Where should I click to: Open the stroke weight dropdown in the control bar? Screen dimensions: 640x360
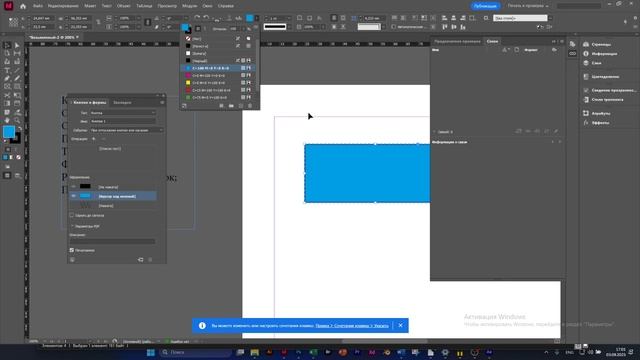coord(289,18)
